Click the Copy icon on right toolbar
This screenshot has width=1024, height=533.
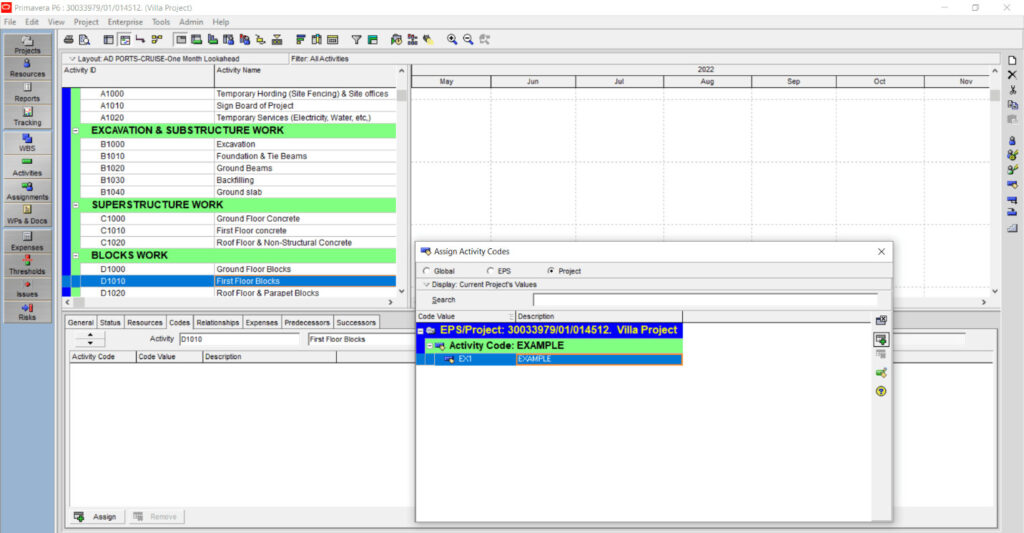point(1012,105)
